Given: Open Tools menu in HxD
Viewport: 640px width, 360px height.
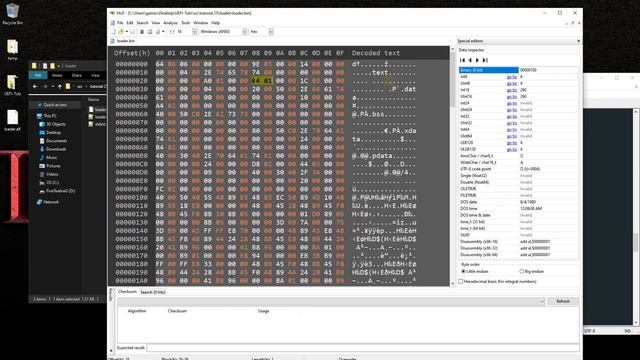Looking at the screenshot, I should pyautogui.click(x=185, y=23).
